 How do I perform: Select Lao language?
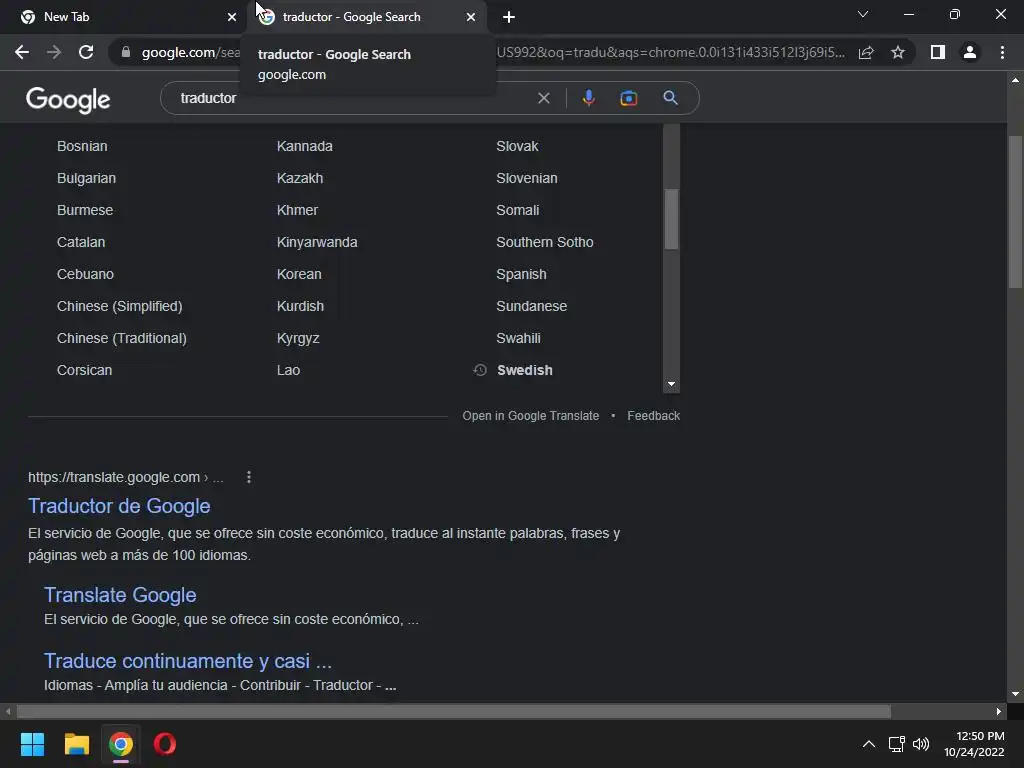(x=289, y=370)
